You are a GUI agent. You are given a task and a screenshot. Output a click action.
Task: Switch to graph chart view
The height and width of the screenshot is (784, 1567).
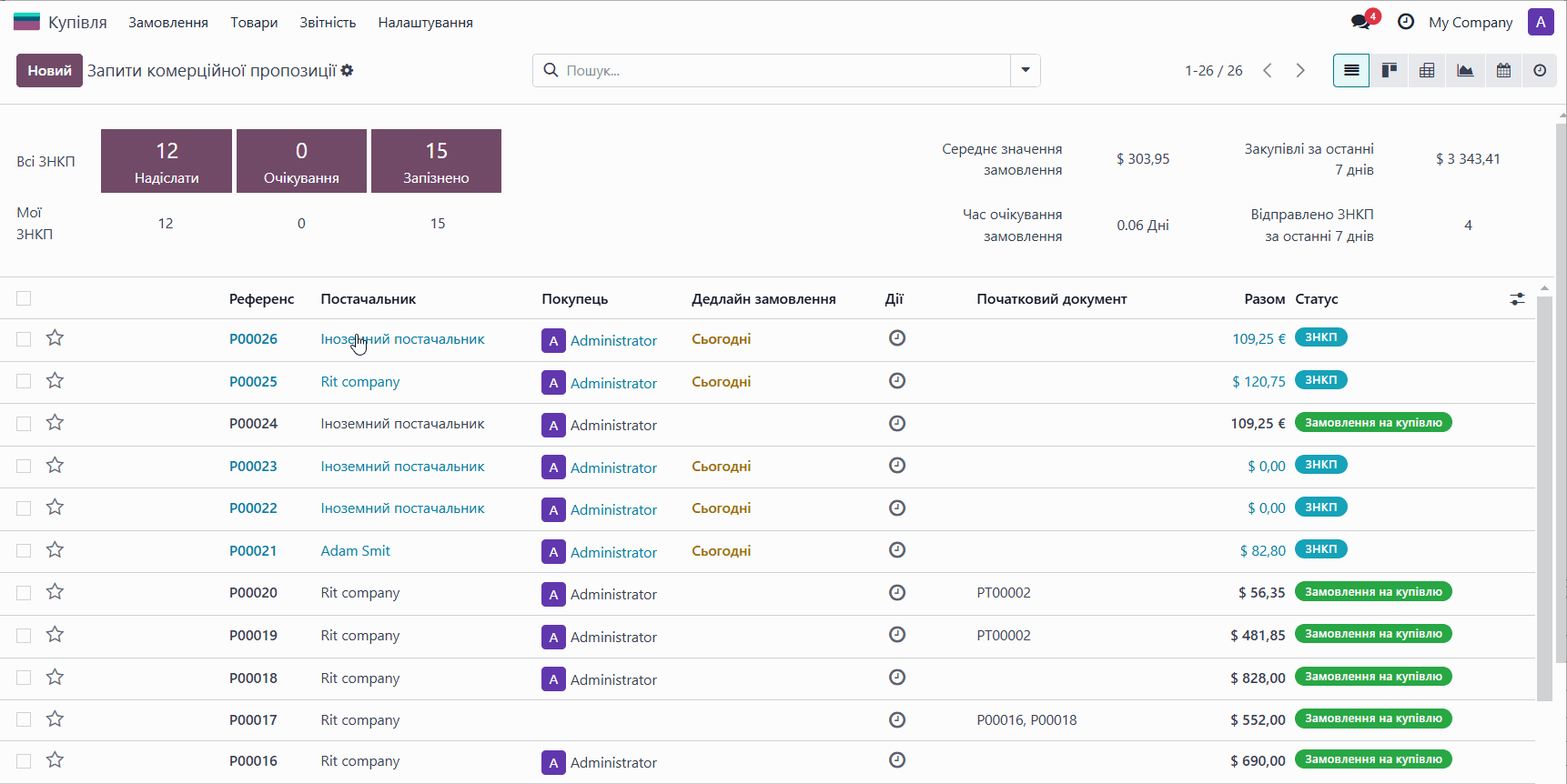[1465, 71]
